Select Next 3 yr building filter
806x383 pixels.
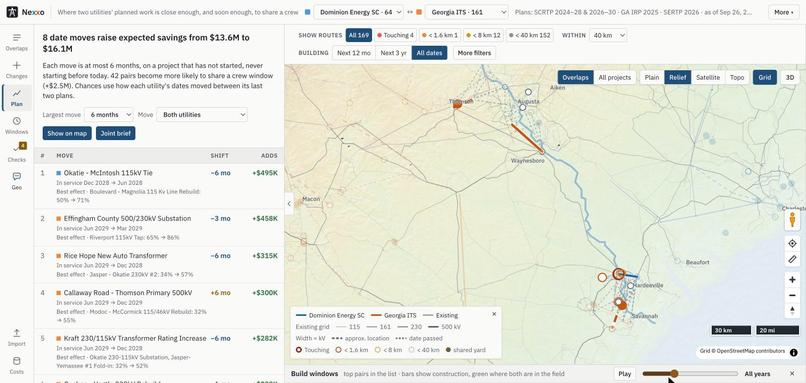click(393, 53)
